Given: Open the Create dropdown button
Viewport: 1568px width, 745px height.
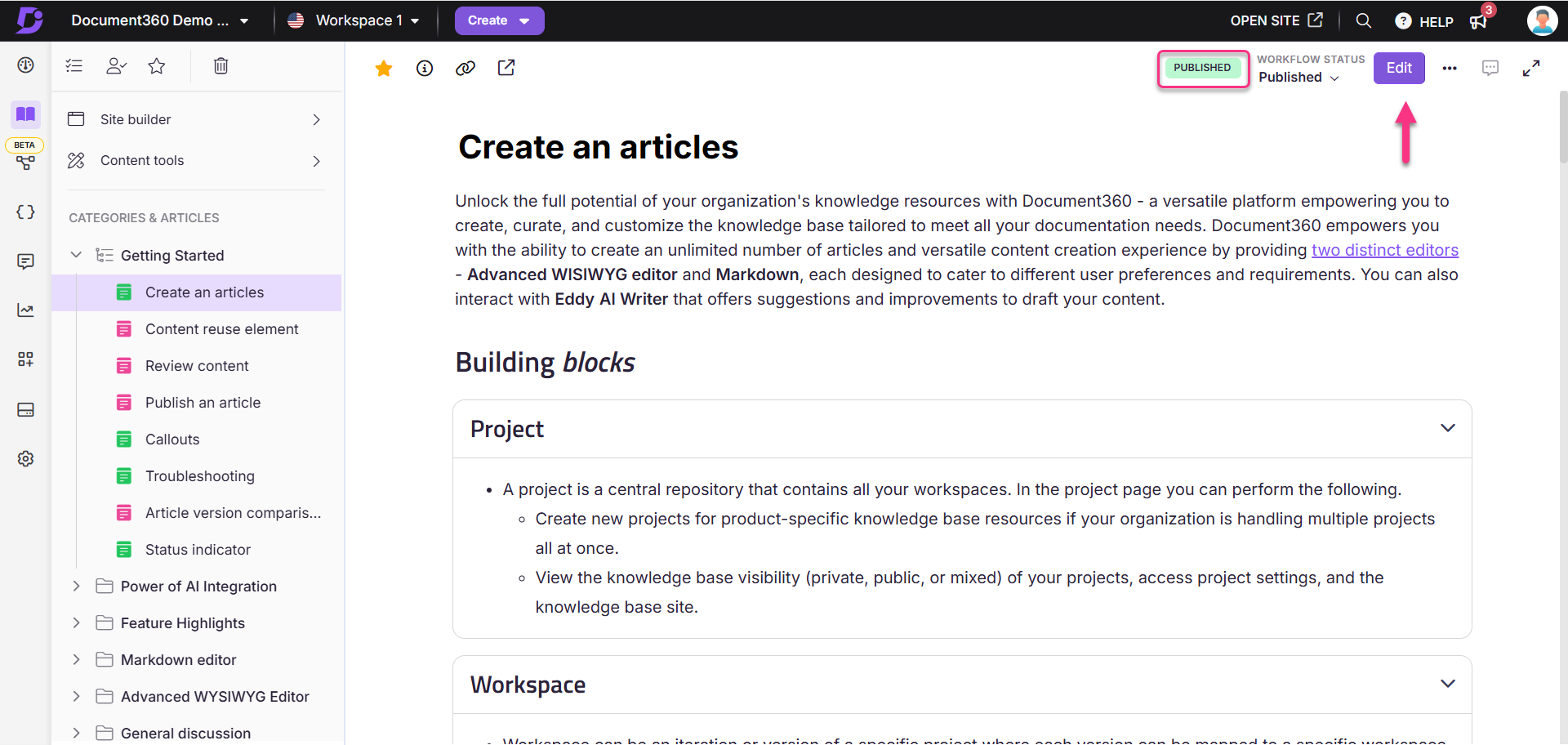Looking at the screenshot, I should pyautogui.click(x=499, y=20).
